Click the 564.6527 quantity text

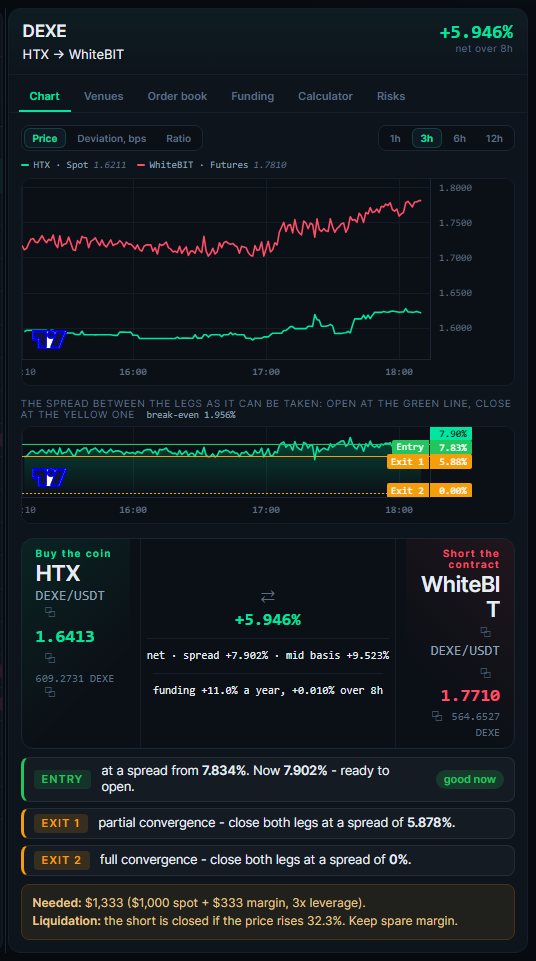pos(475,716)
